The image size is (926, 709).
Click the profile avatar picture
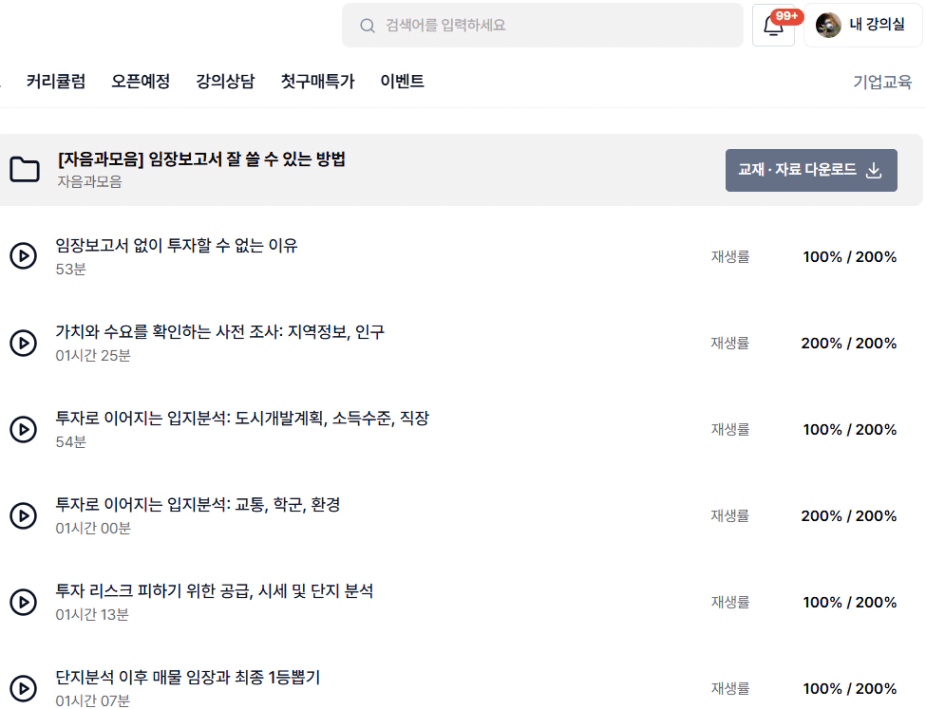pos(828,25)
